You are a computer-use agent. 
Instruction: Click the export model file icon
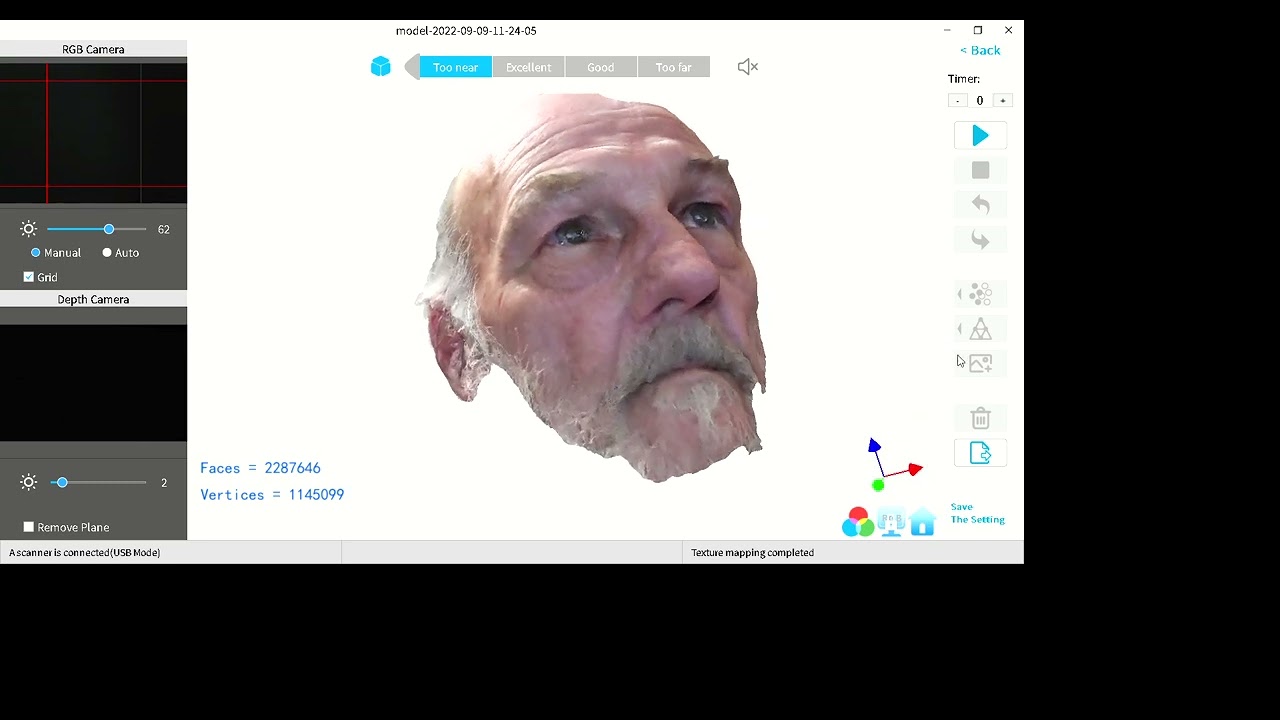pos(980,453)
